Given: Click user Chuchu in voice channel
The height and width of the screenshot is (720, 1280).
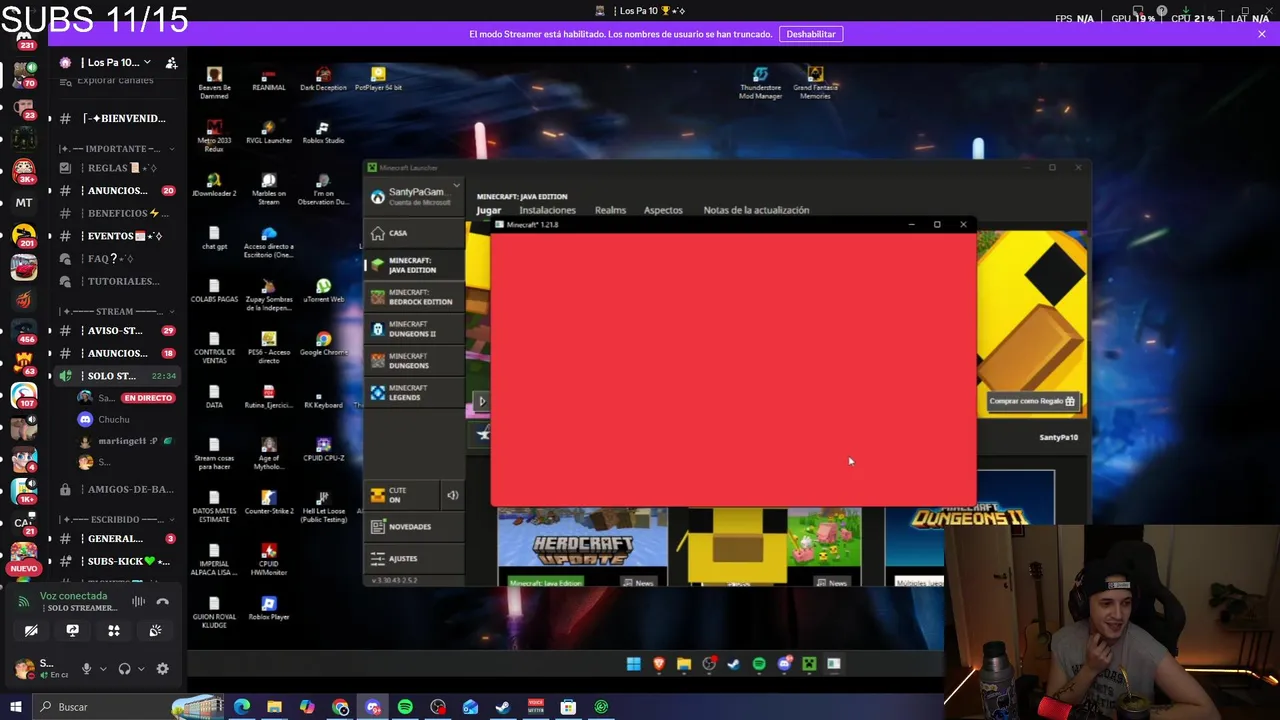Looking at the screenshot, I should click(113, 420).
